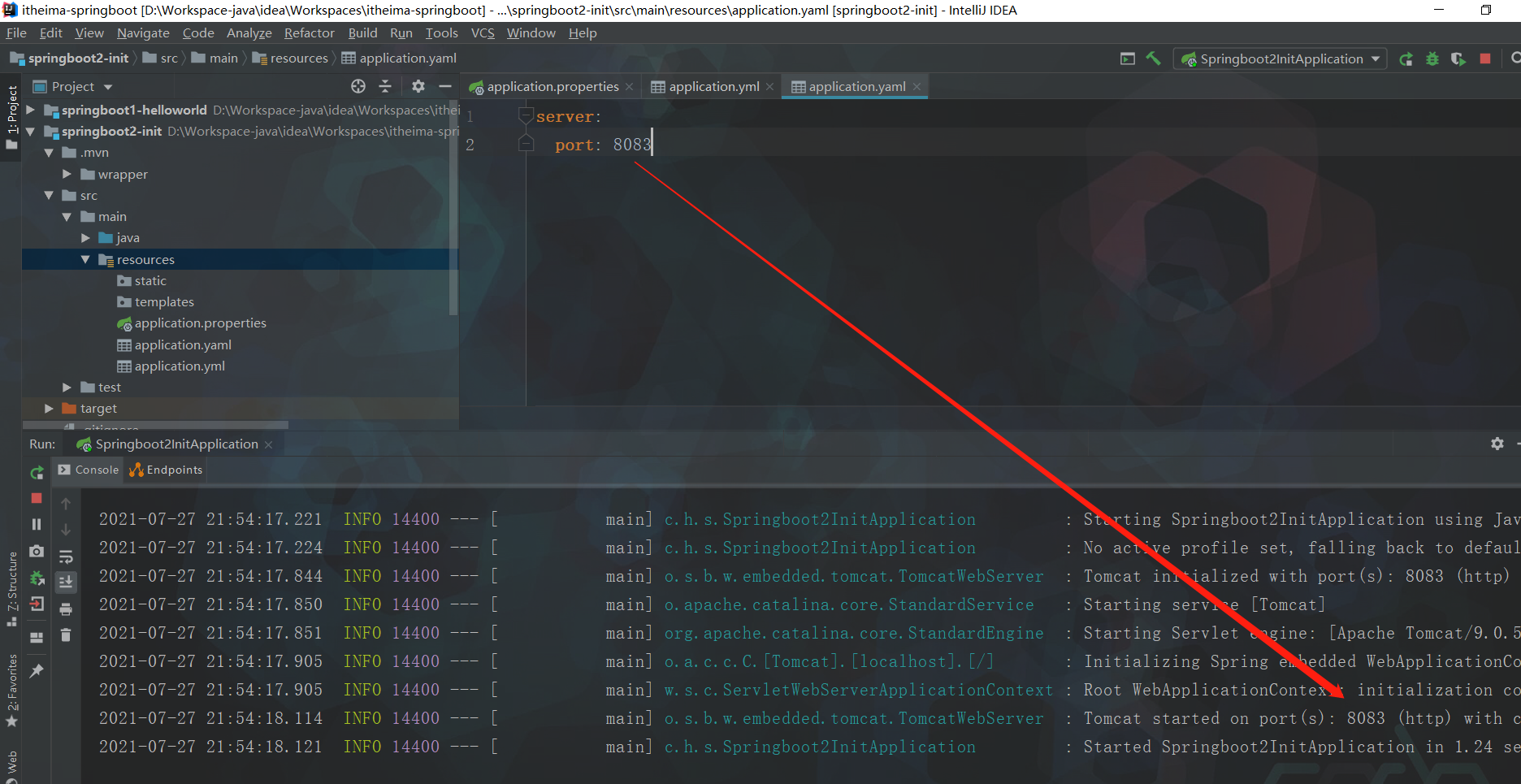Clear all console output with trash icon
1521x784 pixels.
pos(66,635)
